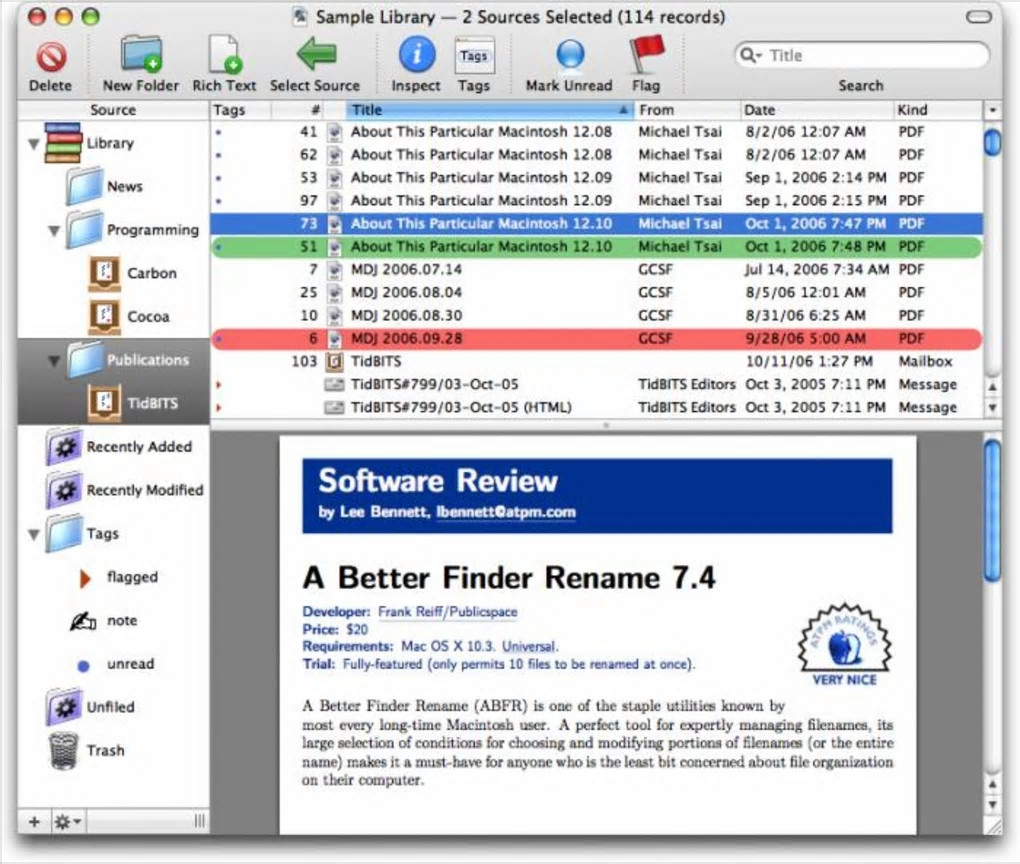Open the Trash
Viewport: 1020px width, 864px height.
pyautogui.click(x=87, y=751)
